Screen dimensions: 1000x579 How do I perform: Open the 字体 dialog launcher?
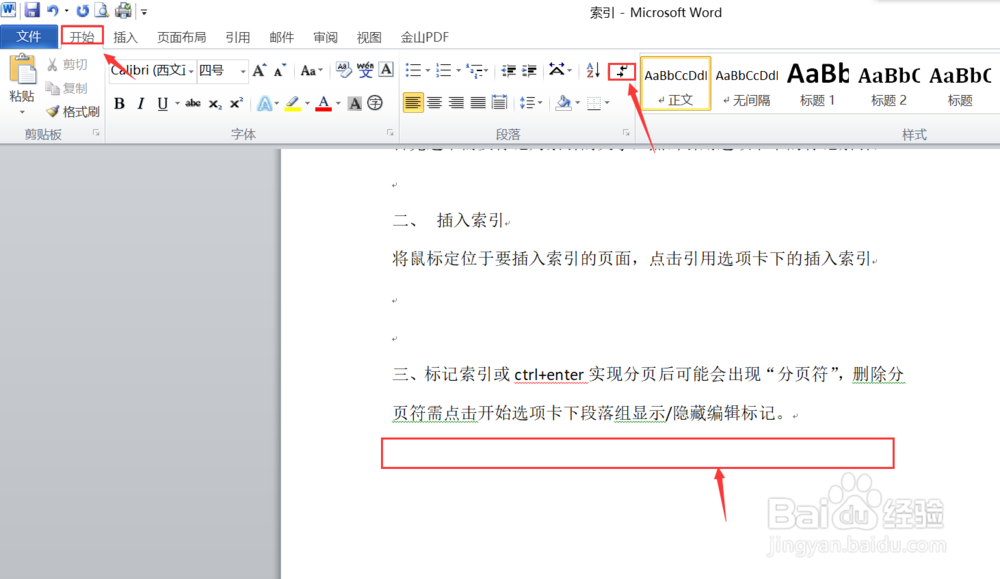[390, 133]
